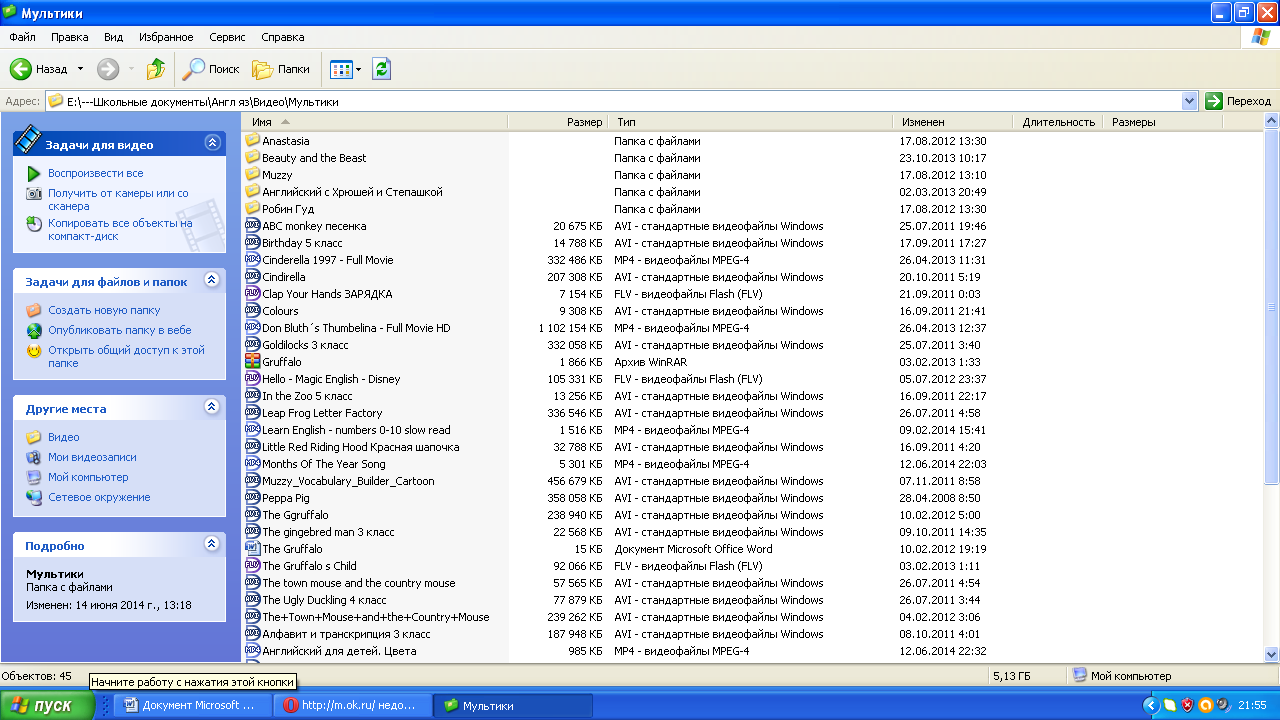Viewport: 1280px width, 720px height.
Task: Open the Справка menu
Action: 283,37
